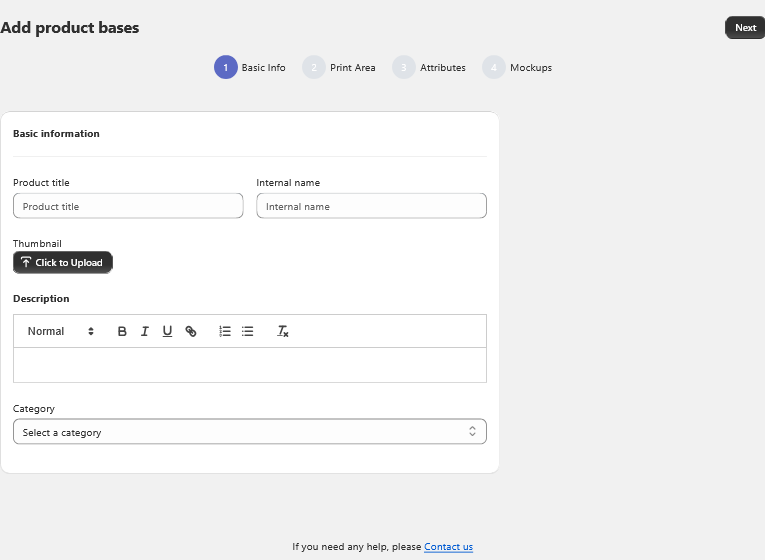This screenshot has width=765, height=560.
Task: Toggle underline formatting in description toolbar
Action: [x=167, y=331]
